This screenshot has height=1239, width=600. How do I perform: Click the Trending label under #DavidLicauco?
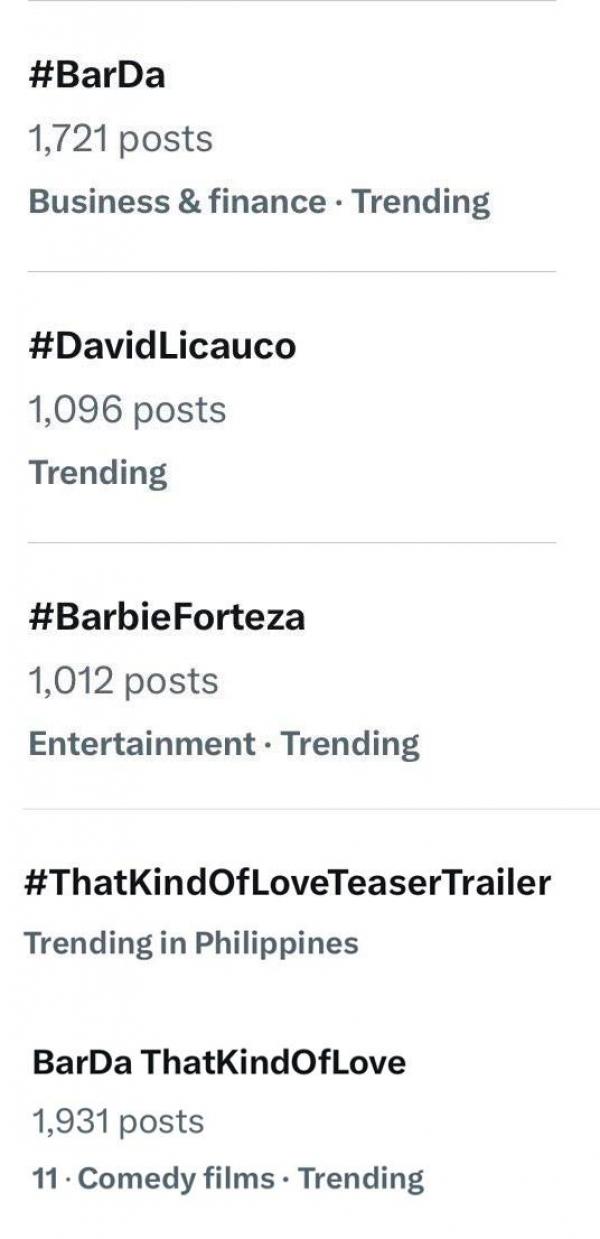tap(98, 472)
